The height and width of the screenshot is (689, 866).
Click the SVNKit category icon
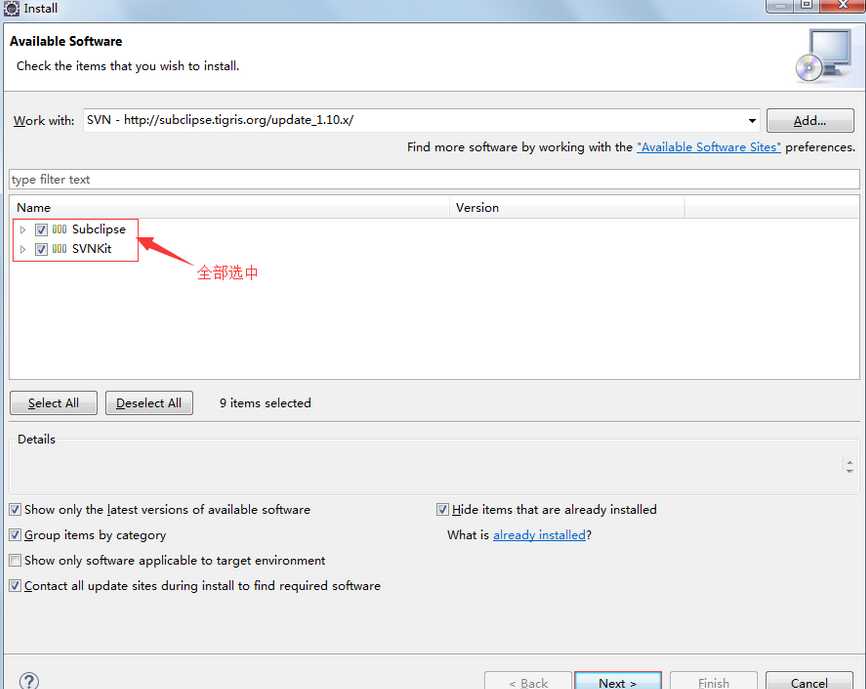[60, 249]
